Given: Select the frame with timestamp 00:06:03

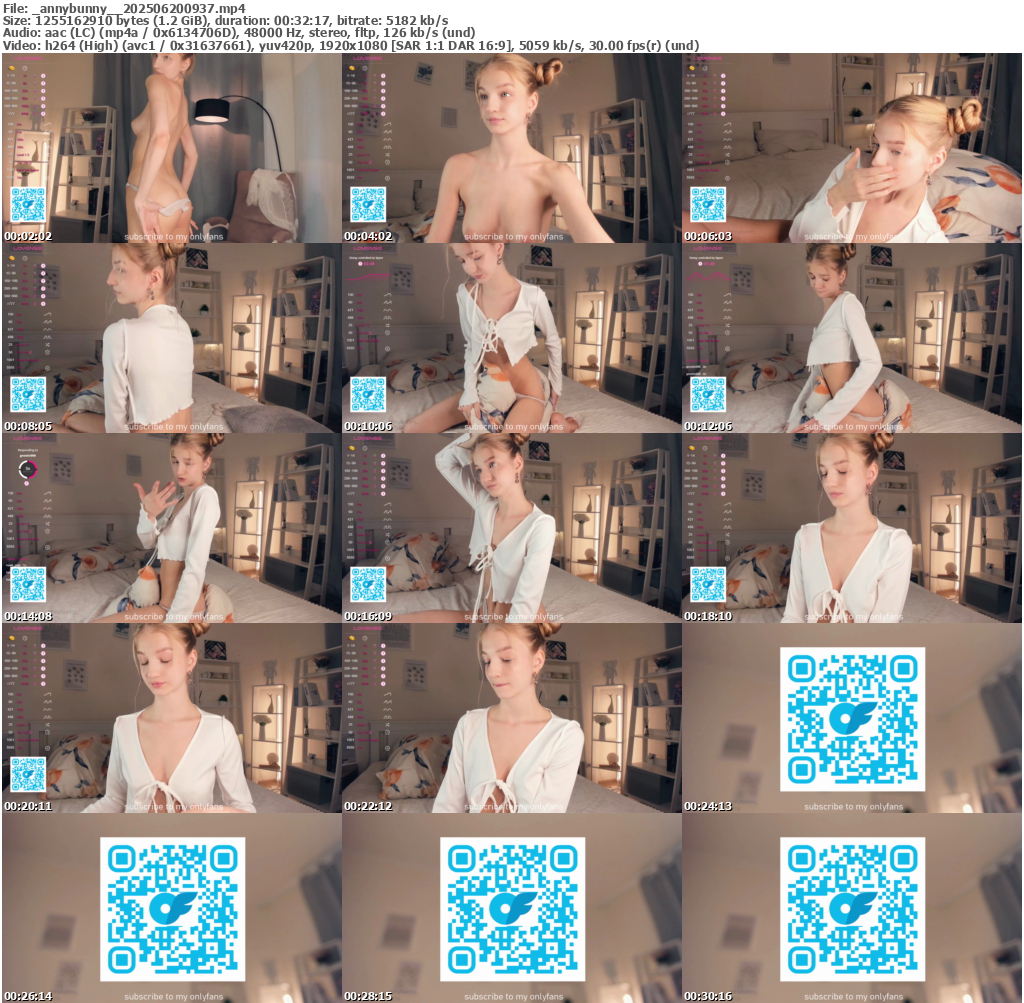Looking at the screenshot, I should click(x=852, y=148).
